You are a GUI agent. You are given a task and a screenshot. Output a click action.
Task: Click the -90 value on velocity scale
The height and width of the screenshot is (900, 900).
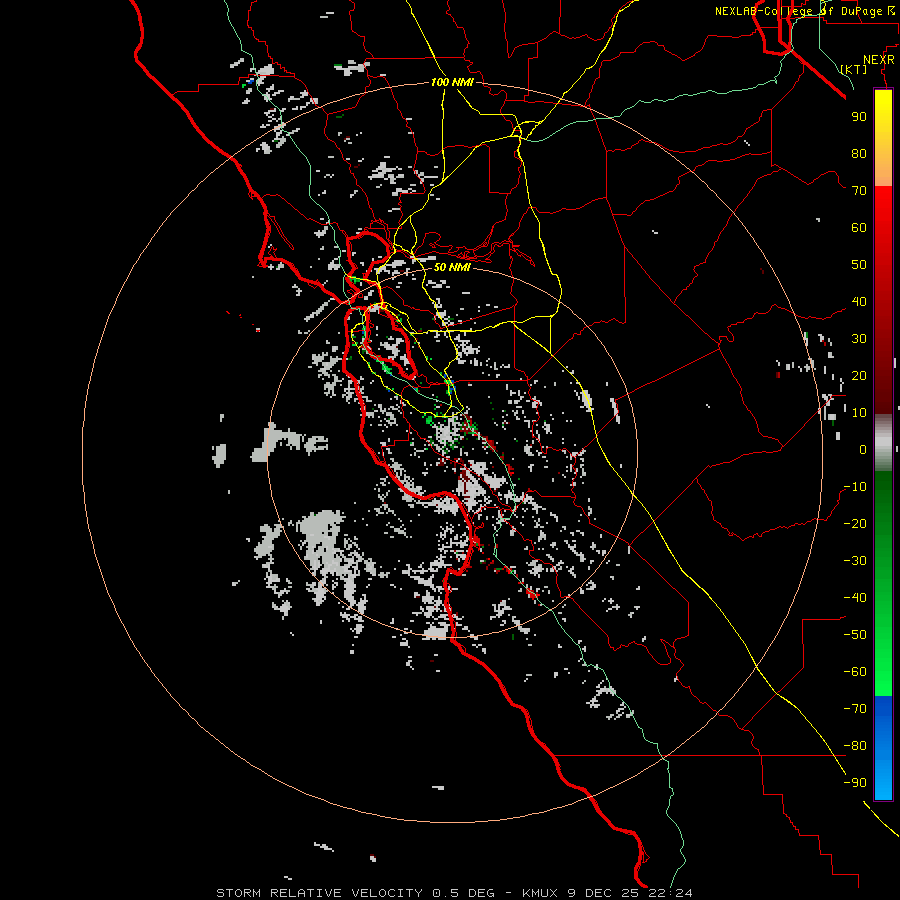855,783
